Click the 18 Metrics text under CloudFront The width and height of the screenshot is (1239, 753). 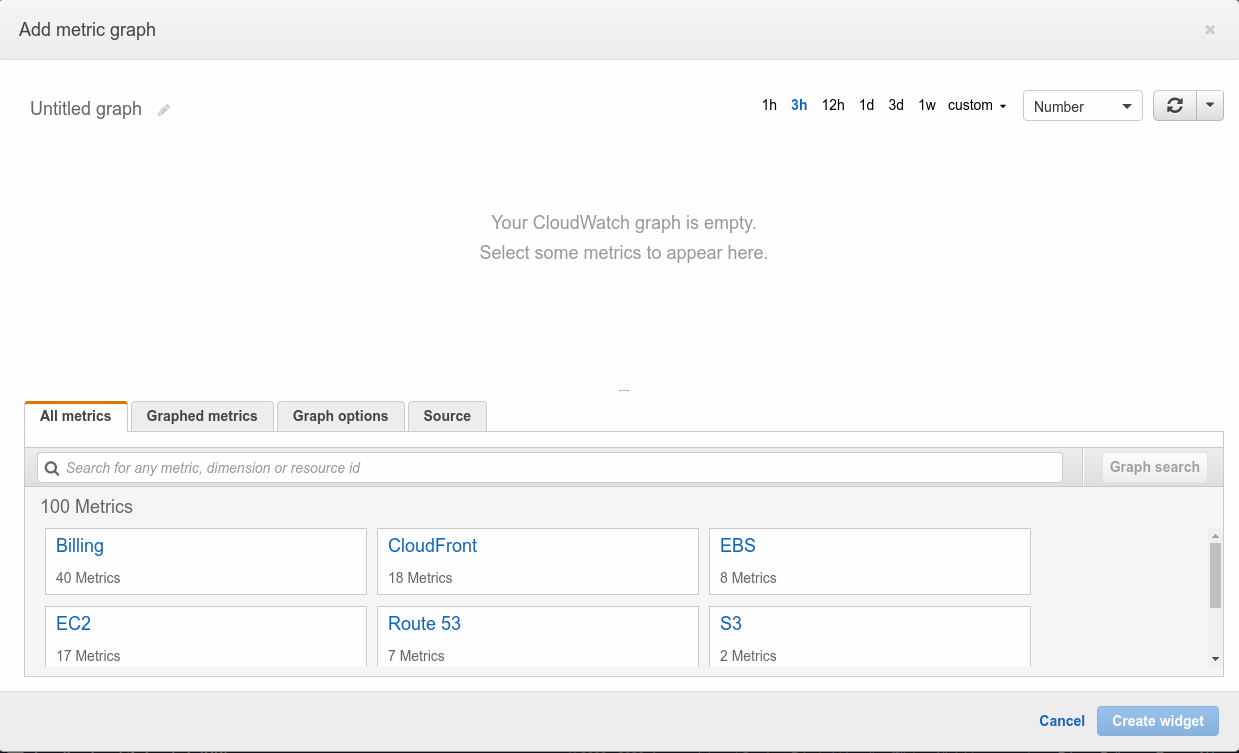coord(420,578)
